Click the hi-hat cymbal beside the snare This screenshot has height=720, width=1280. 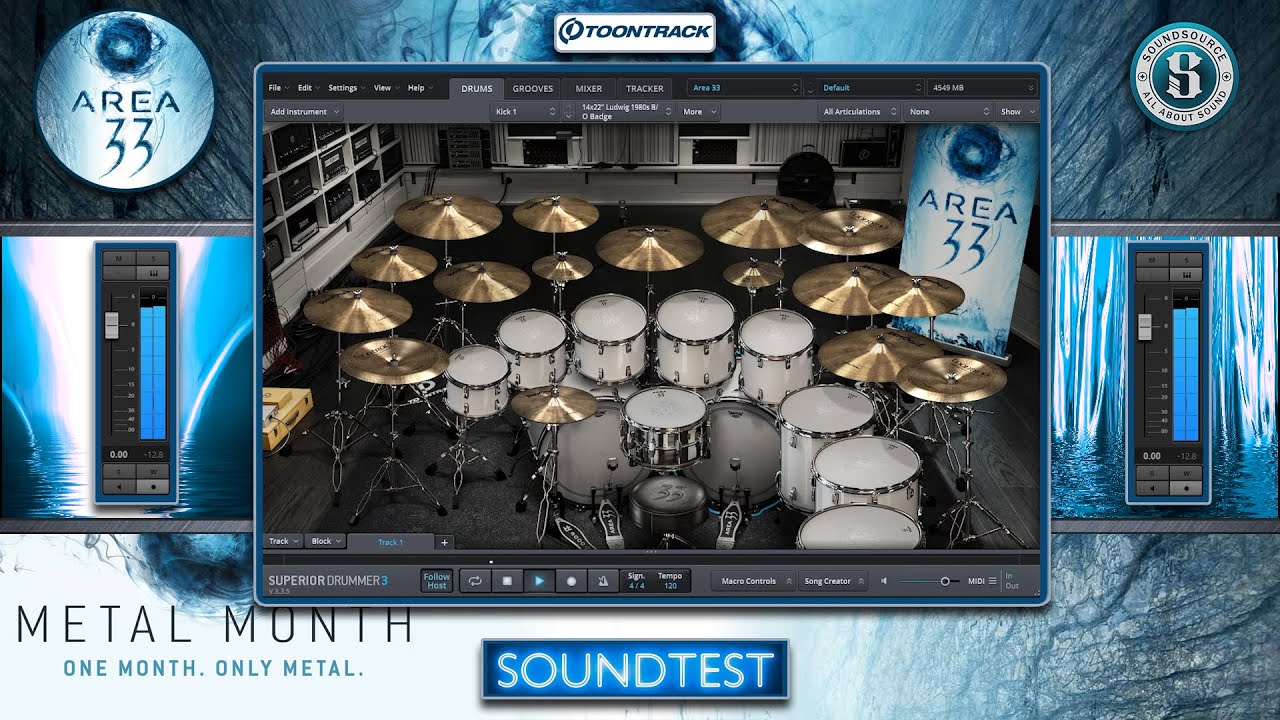(x=553, y=404)
